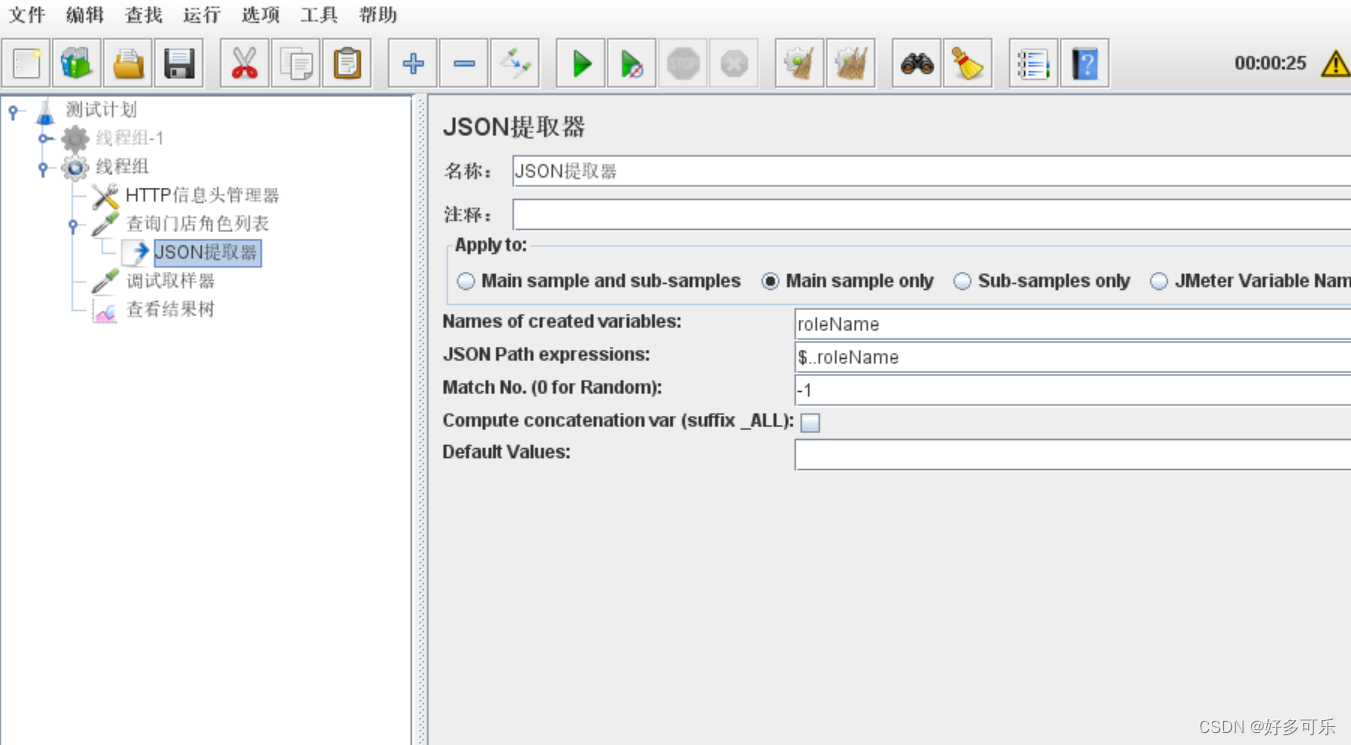Click the Clear All double-broom icon
The height and width of the screenshot is (745, 1351).
click(x=851, y=64)
